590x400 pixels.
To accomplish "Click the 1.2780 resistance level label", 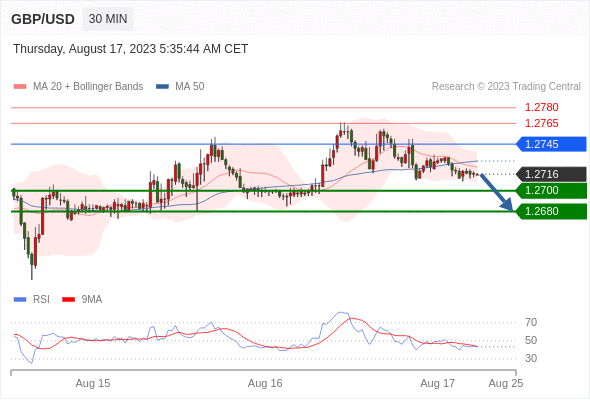I will (541, 108).
